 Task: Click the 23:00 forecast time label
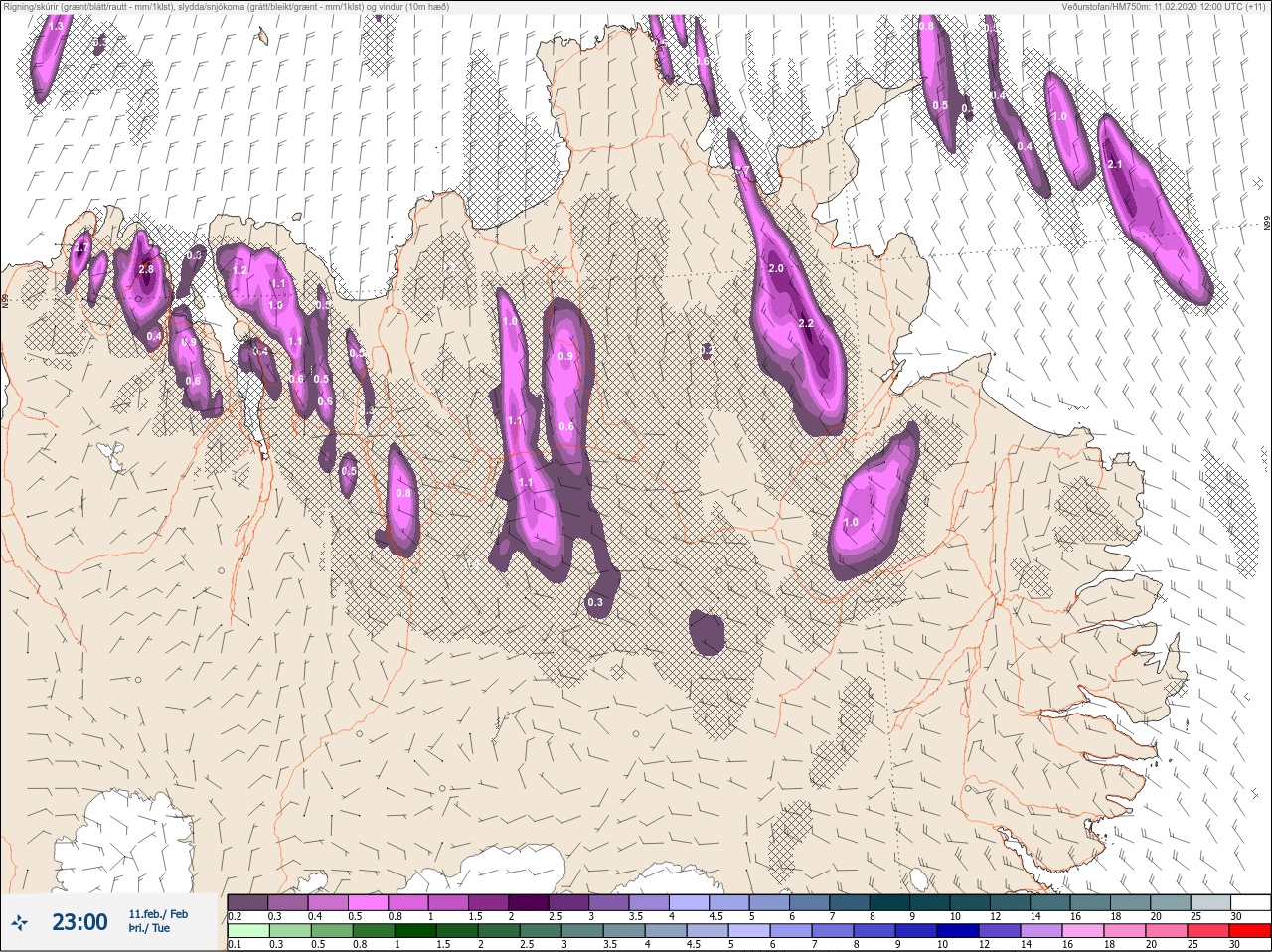tap(79, 922)
